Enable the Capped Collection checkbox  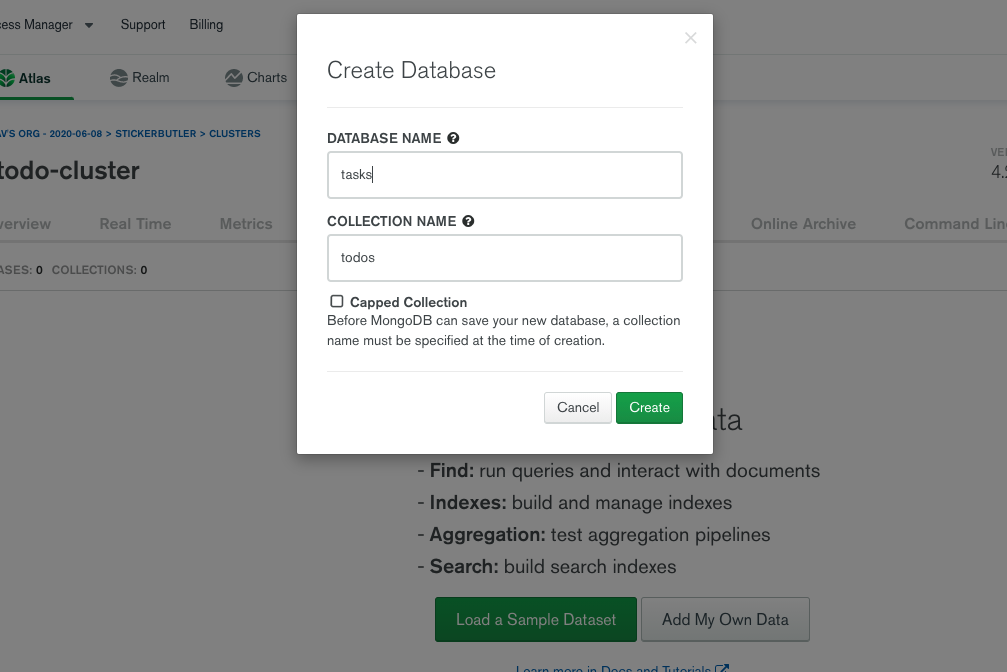336,301
